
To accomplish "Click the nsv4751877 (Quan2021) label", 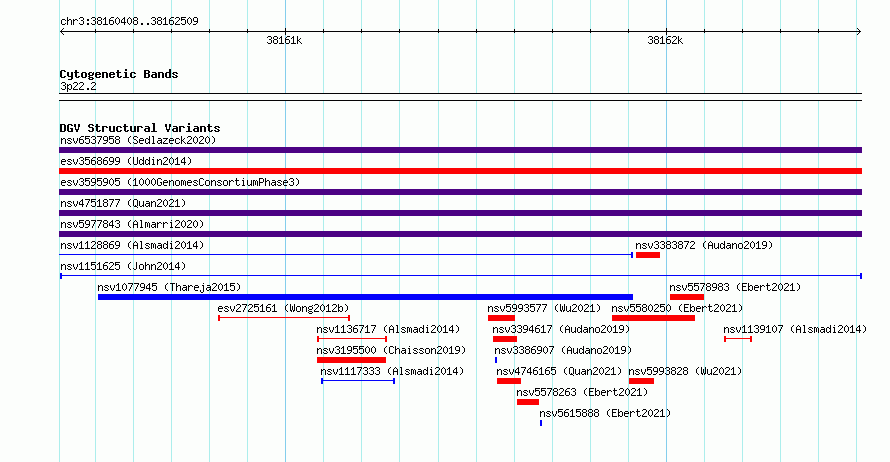I will (123, 203).
